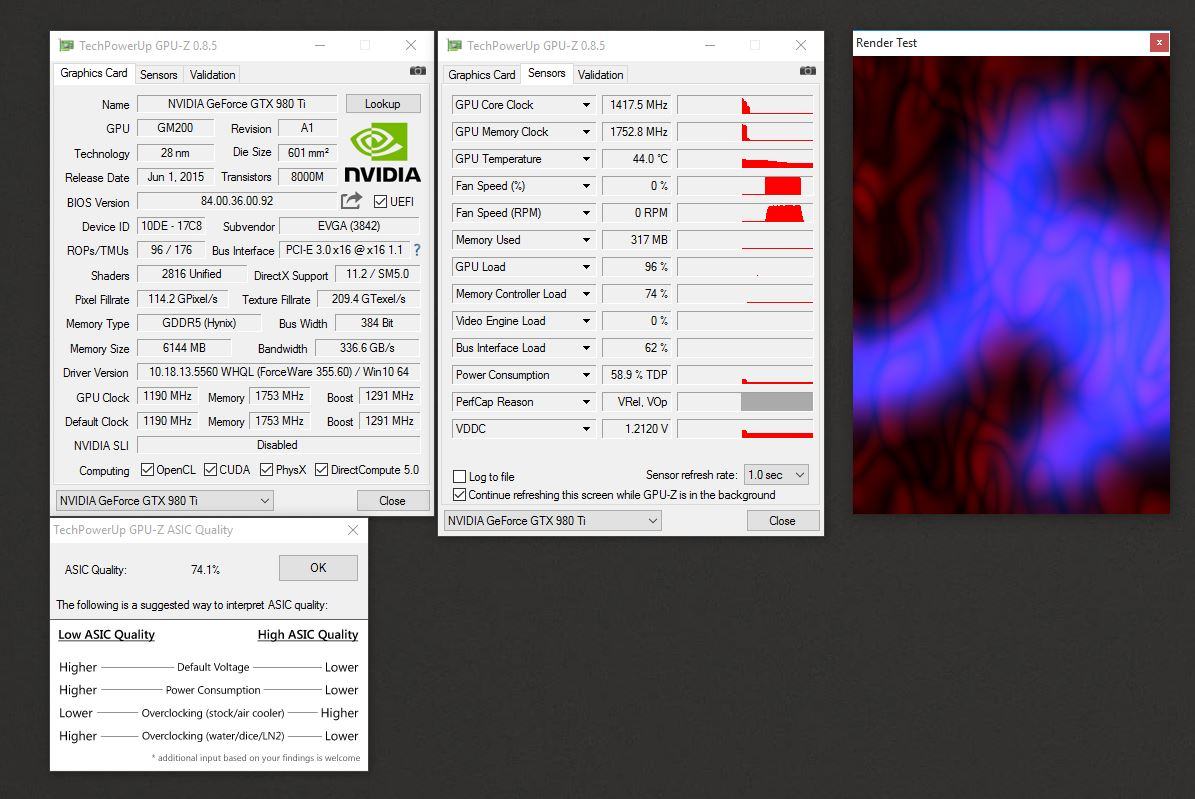Click the ASIC Quality 74.1% value
Viewport: 1195px width, 799px height.
tap(205, 570)
